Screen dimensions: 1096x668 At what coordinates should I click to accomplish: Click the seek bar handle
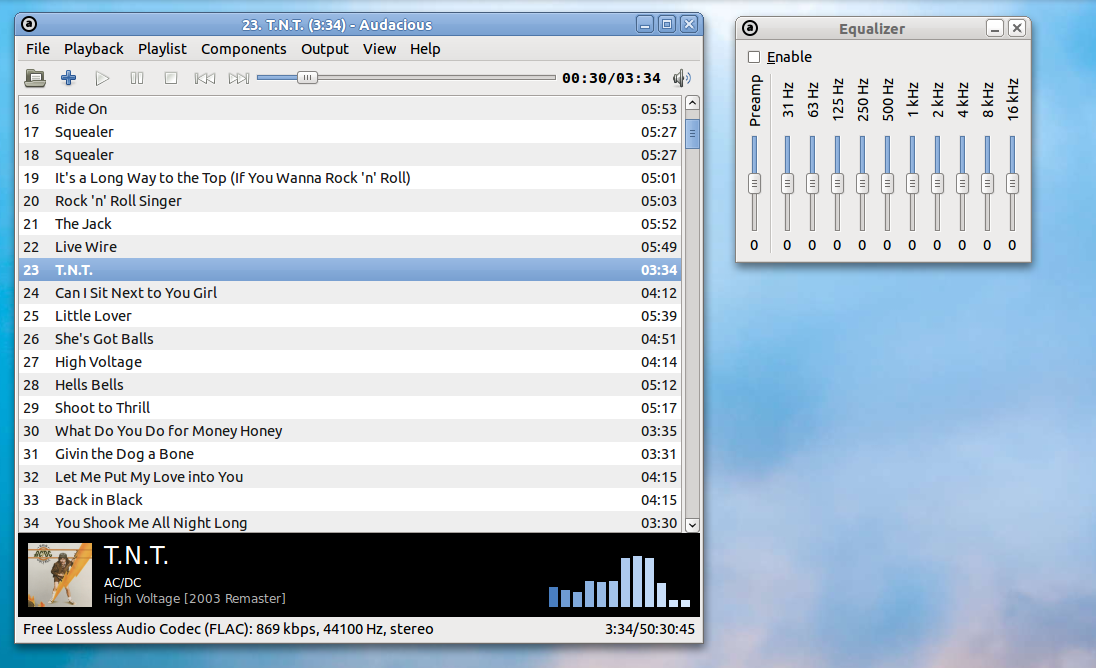tap(307, 78)
